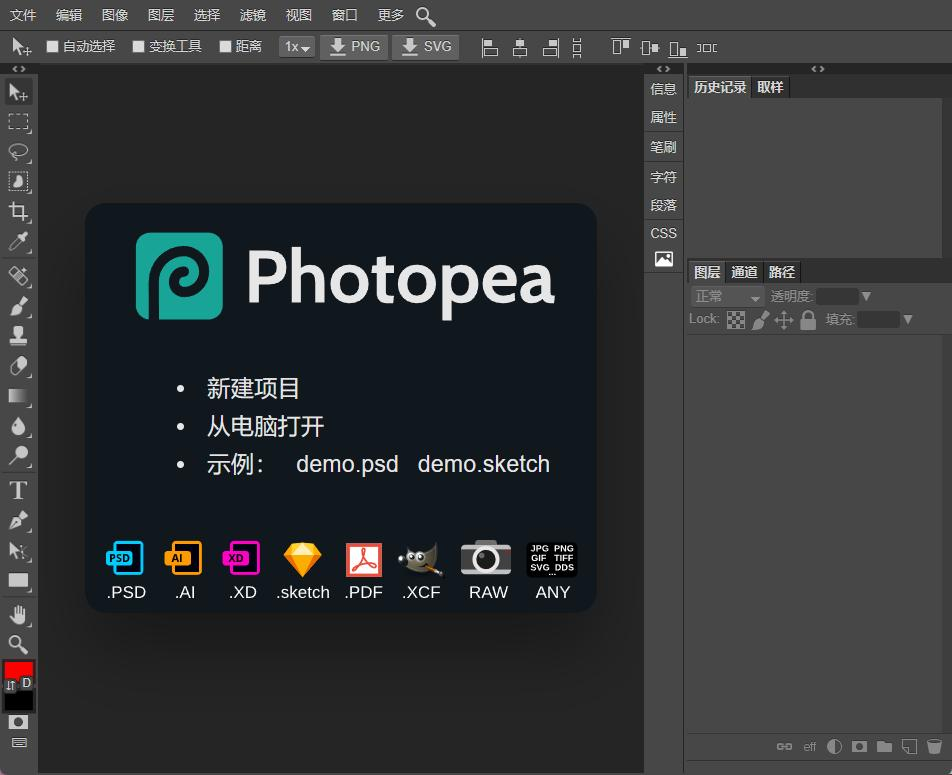Toggle lock position cross-arrows icon
Screen dimensions: 952x775
(x=784, y=319)
